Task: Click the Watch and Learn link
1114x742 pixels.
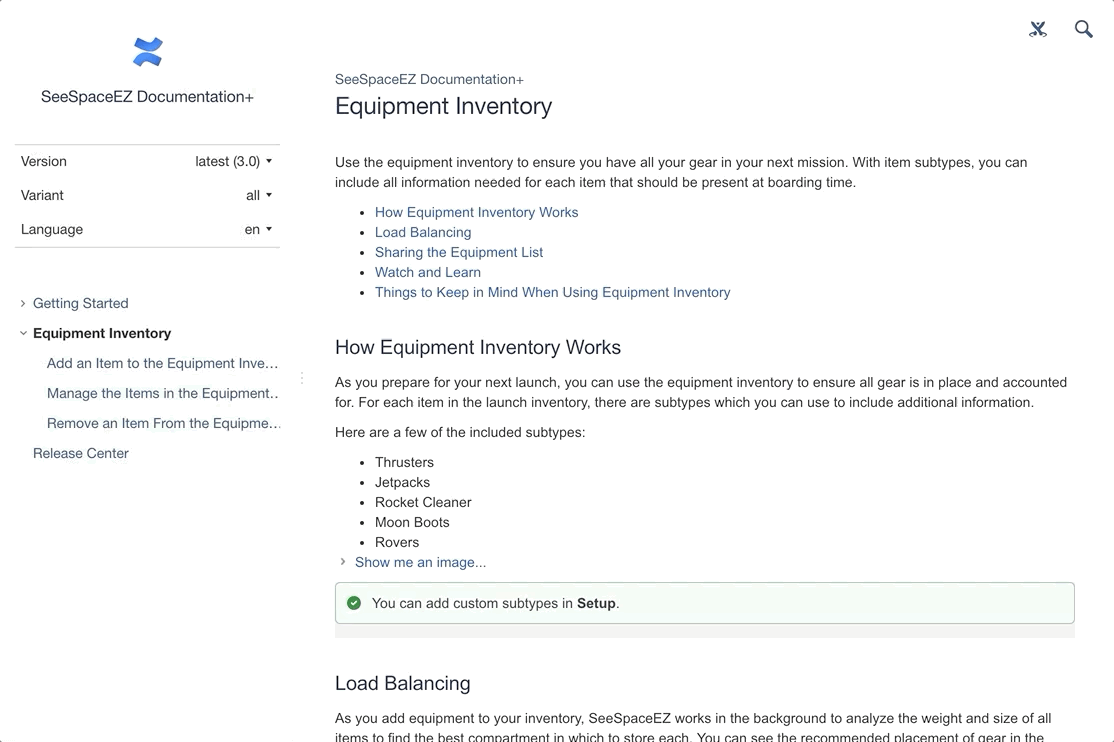Action: (x=428, y=272)
